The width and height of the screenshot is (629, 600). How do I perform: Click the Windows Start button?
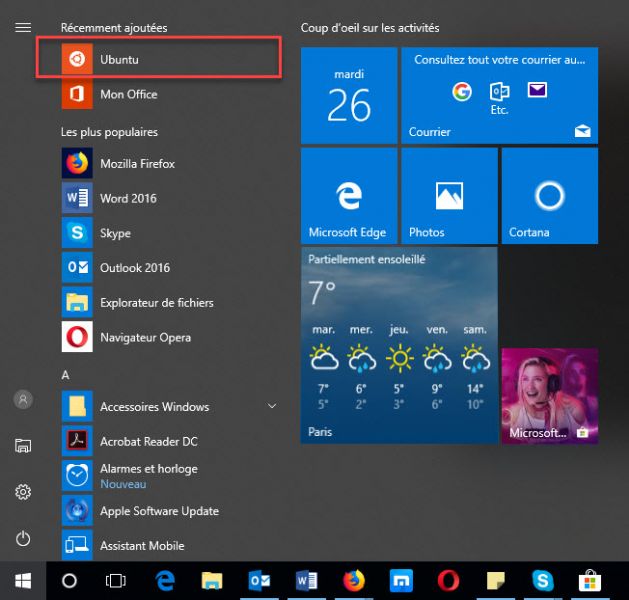coord(23,581)
